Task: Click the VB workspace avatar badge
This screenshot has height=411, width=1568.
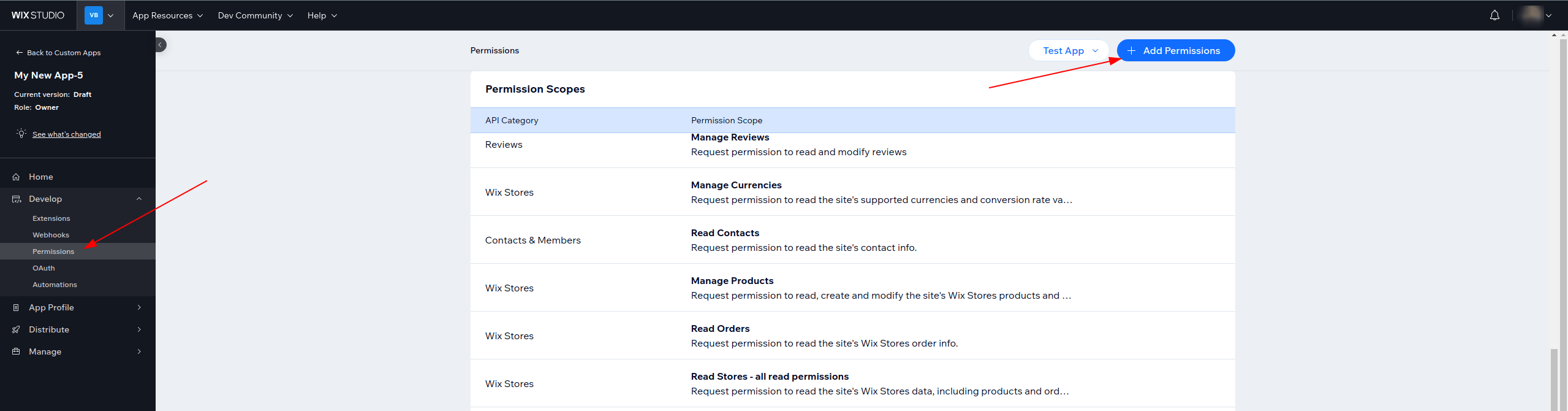Action: [x=94, y=15]
